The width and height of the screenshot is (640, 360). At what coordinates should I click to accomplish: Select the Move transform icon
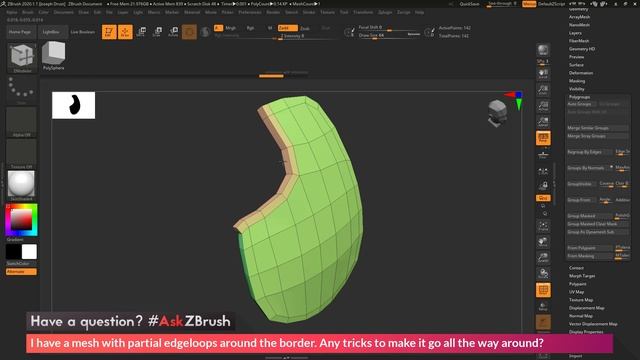(x=141, y=32)
